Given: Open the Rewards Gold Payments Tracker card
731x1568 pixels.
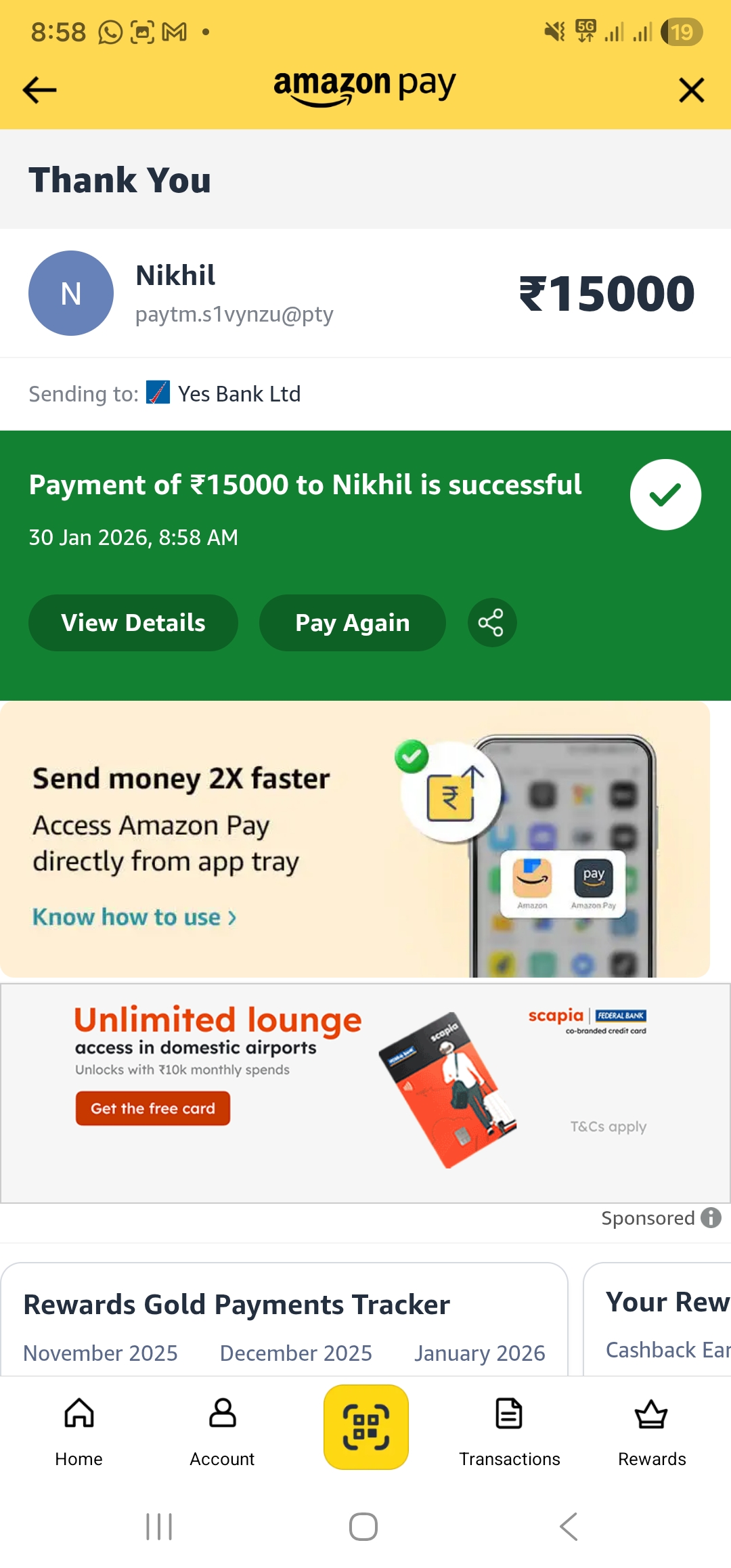Looking at the screenshot, I should point(284,1319).
